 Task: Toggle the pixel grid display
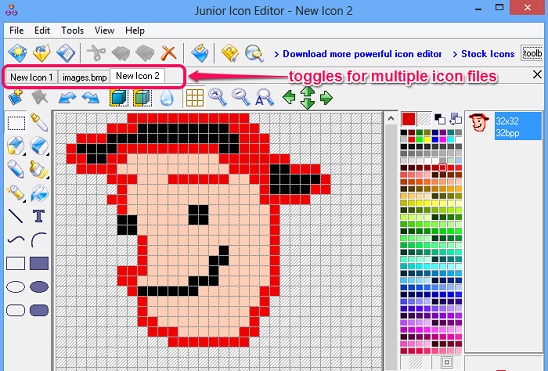click(x=195, y=98)
